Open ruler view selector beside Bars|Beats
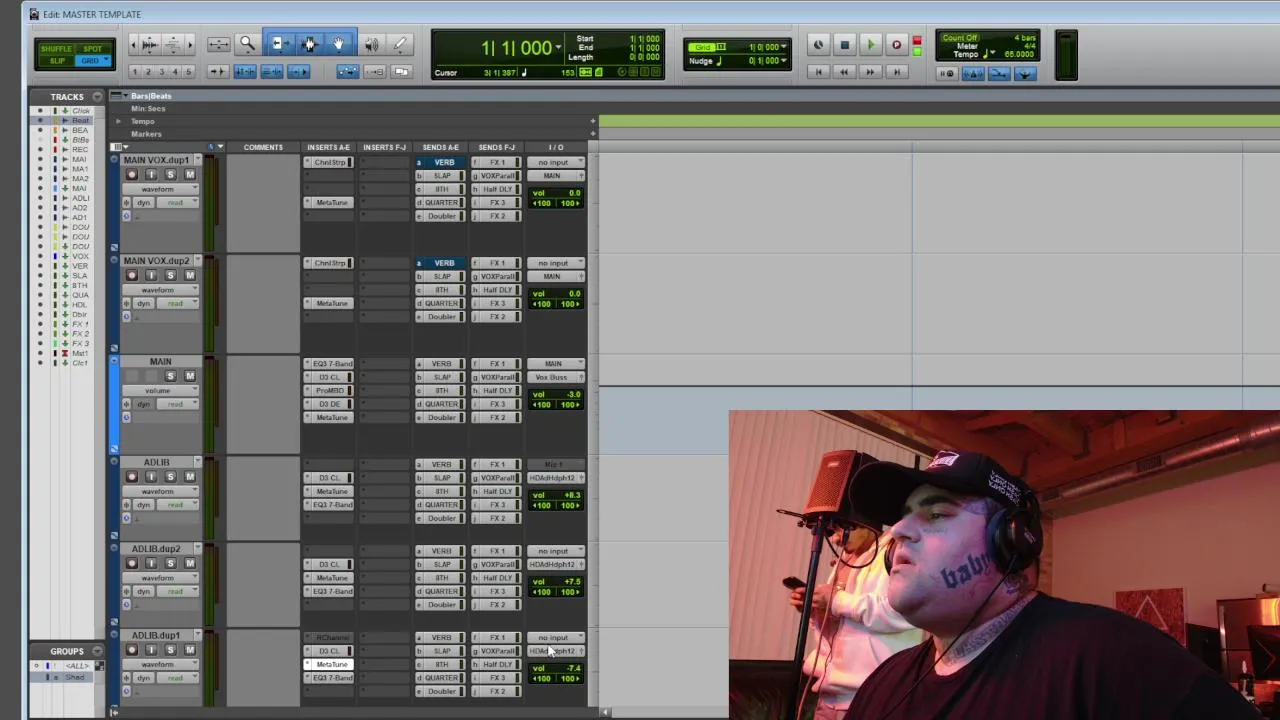This screenshot has width=1280, height=720. pyautogui.click(x=118, y=96)
